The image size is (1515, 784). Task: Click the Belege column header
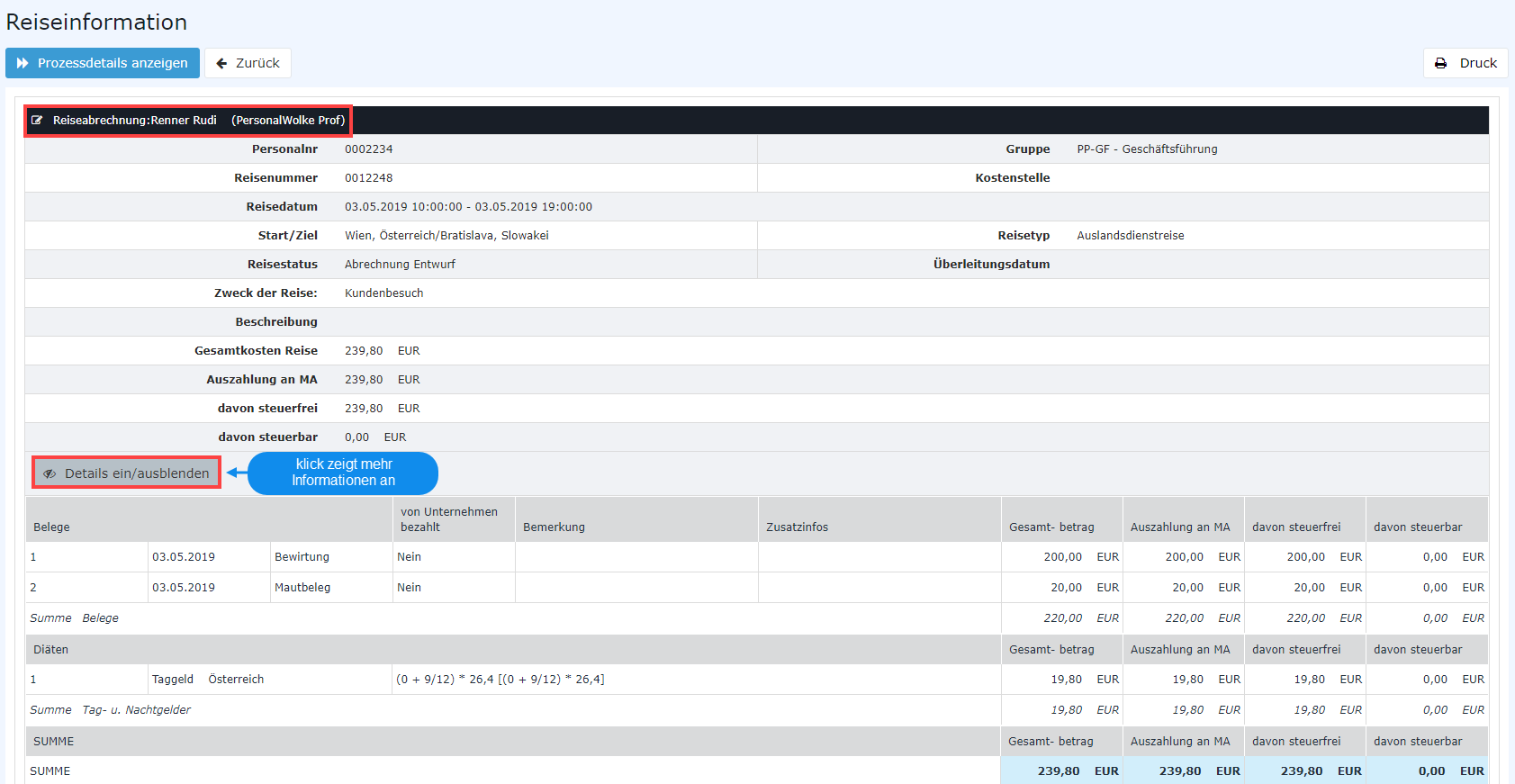click(51, 527)
